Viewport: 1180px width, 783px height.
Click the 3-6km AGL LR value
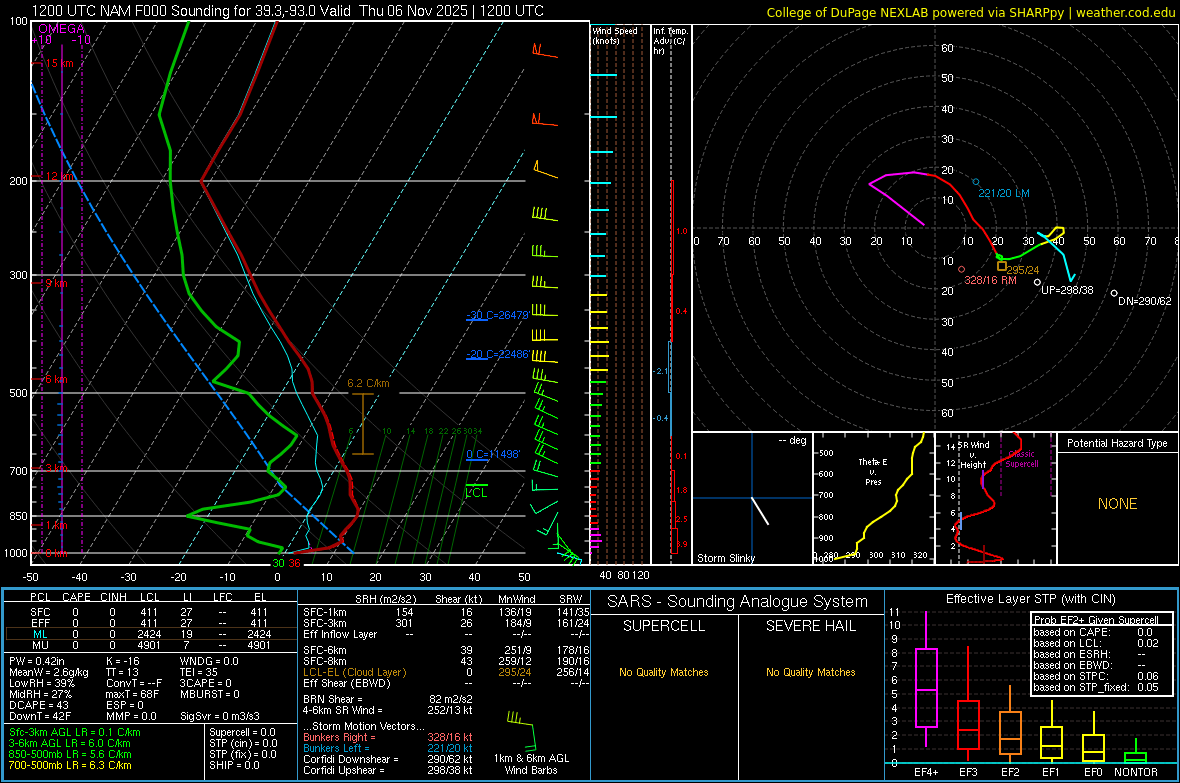(x=70, y=743)
